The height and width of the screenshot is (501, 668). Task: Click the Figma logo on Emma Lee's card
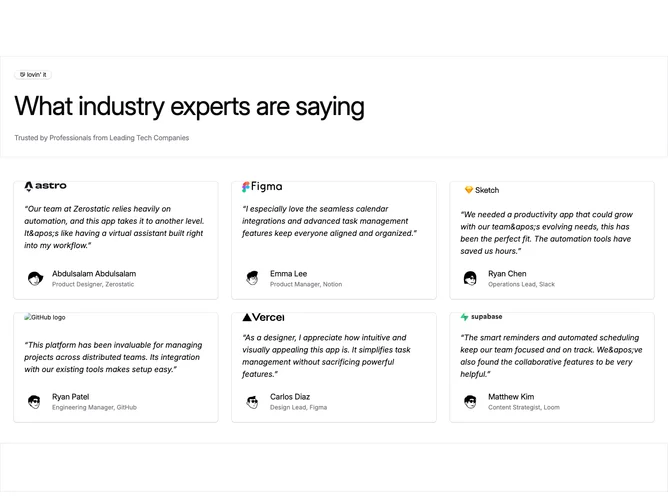[x=262, y=187]
